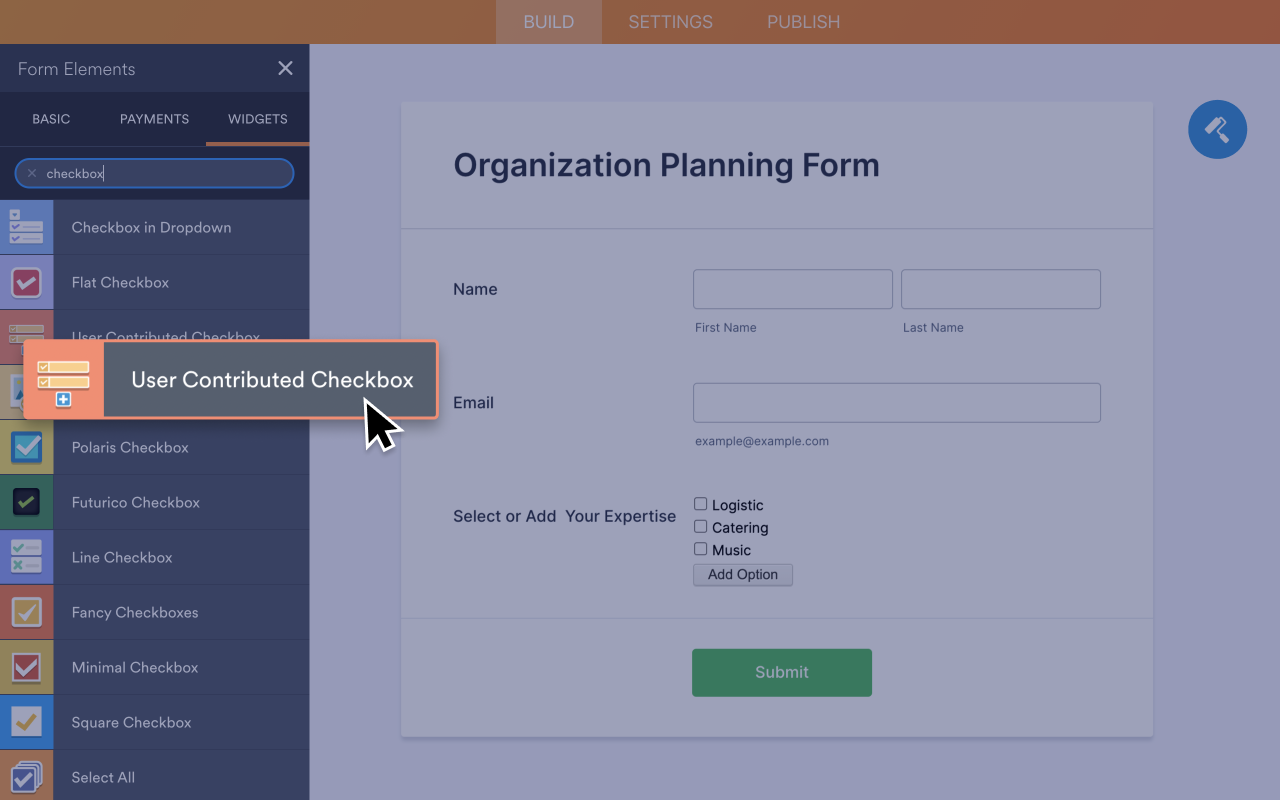Add the Square Checkbox widget

26,722
